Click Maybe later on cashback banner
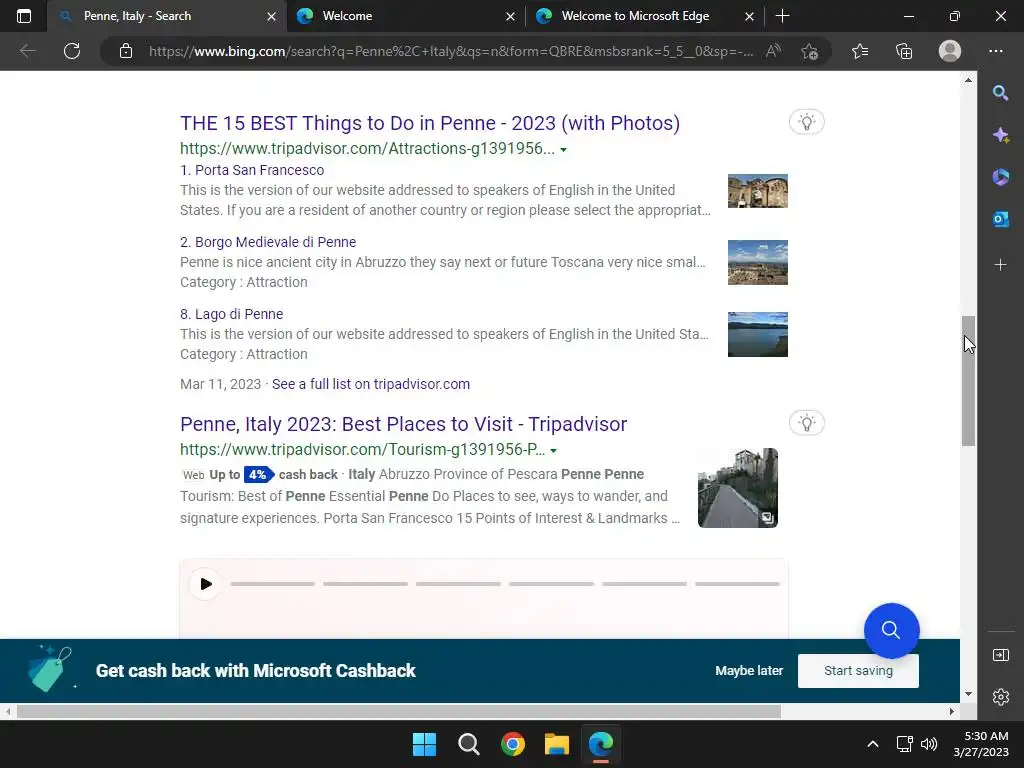 click(749, 671)
